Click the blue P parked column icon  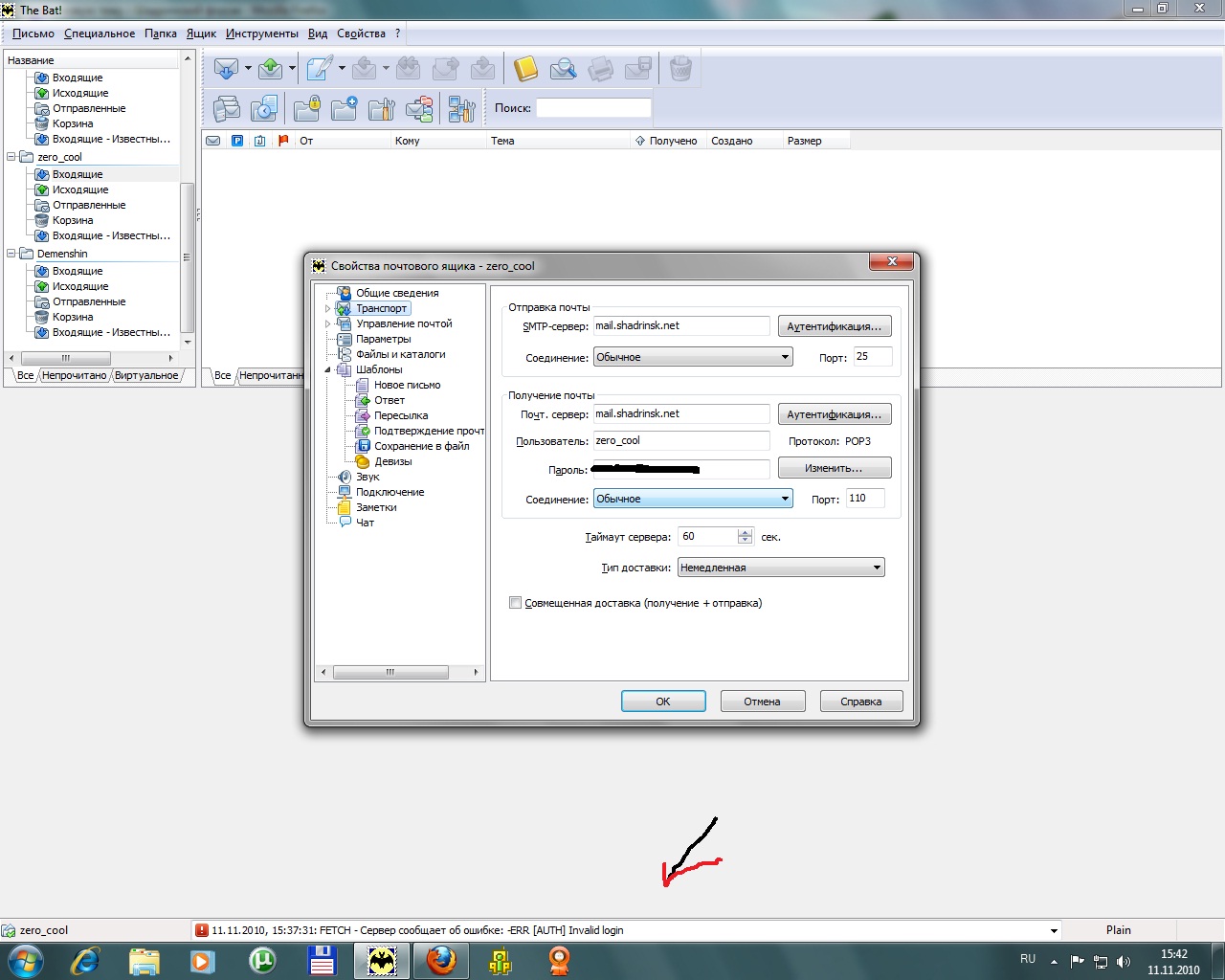[236, 141]
